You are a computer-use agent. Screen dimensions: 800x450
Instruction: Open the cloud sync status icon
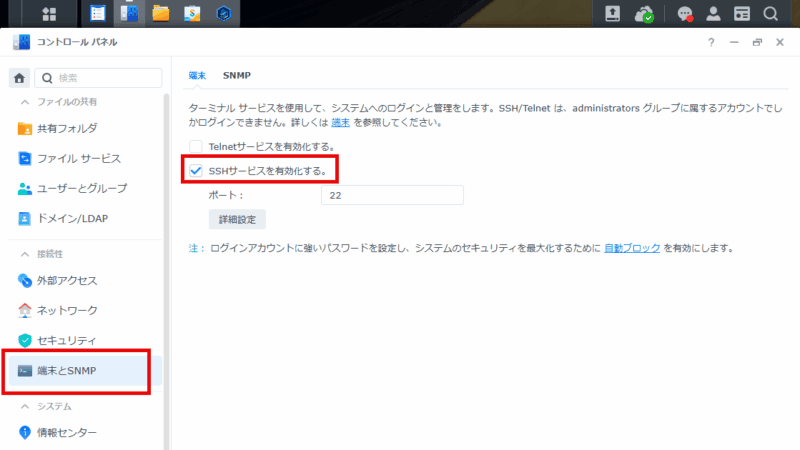point(644,14)
